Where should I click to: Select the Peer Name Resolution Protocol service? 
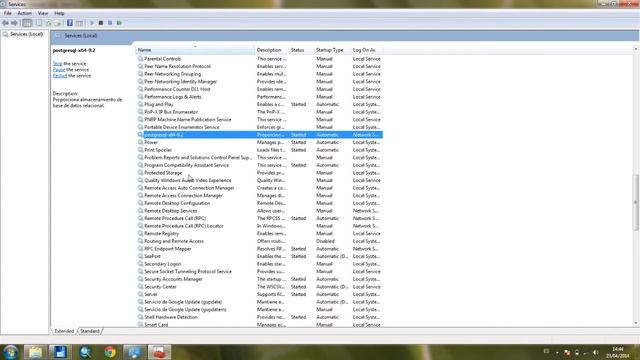[x=178, y=66]
